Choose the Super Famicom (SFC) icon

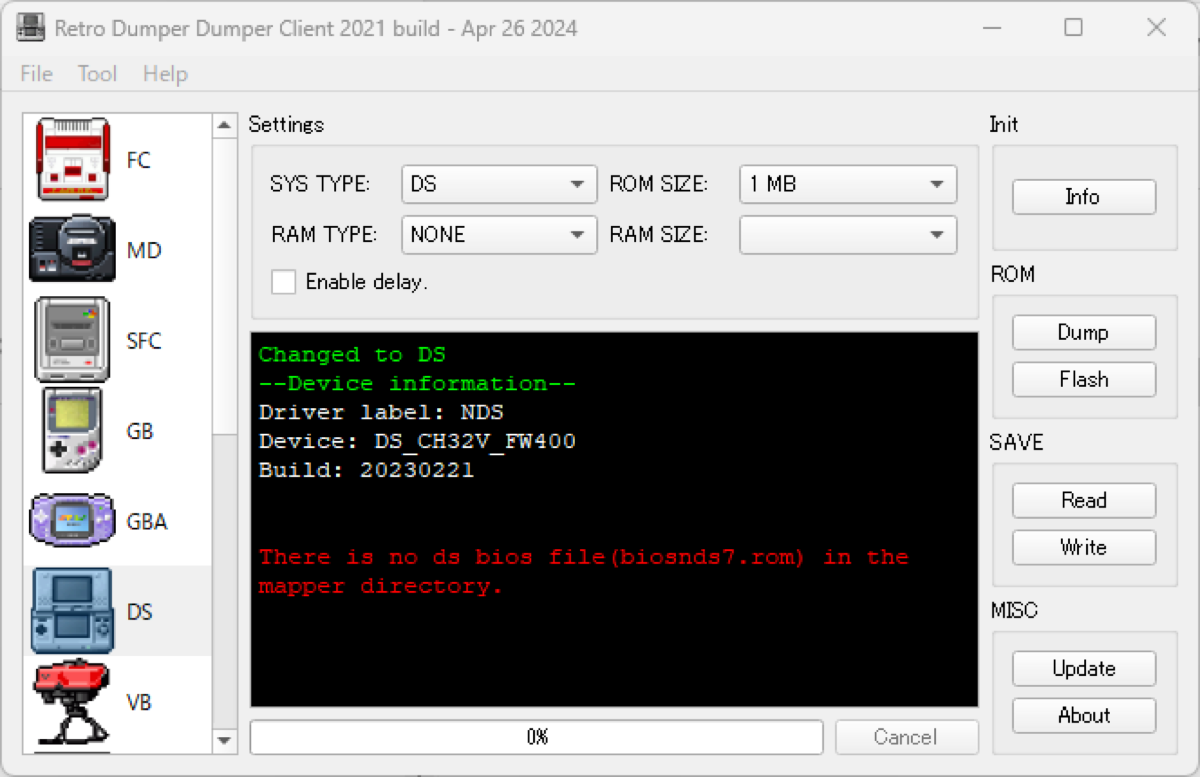72,340
